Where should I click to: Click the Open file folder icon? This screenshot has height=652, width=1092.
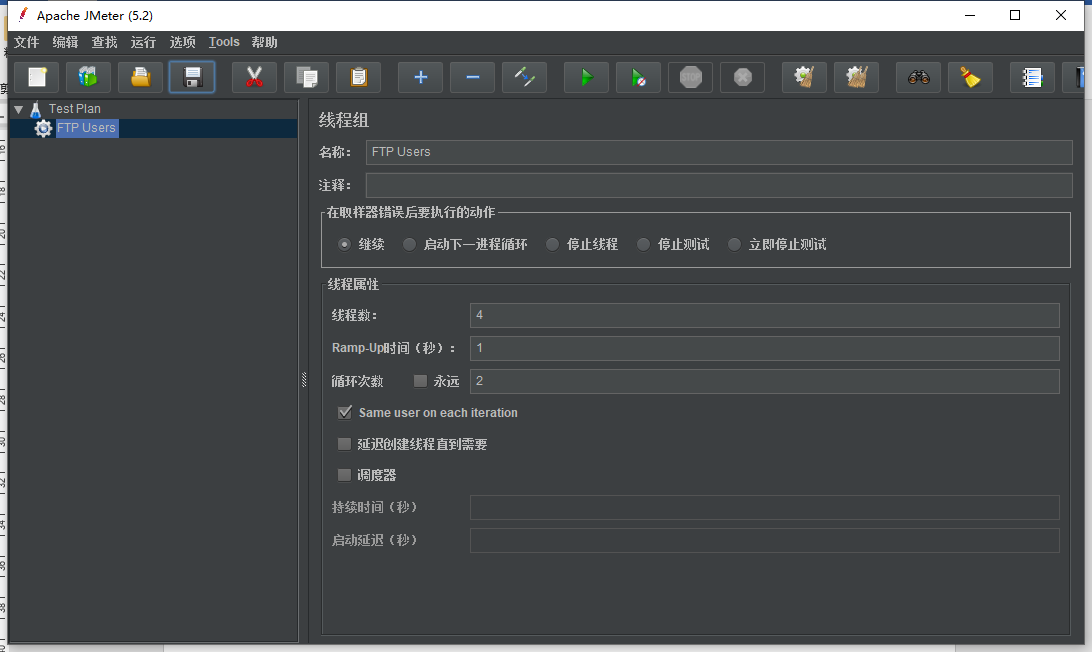coord(141,77)
